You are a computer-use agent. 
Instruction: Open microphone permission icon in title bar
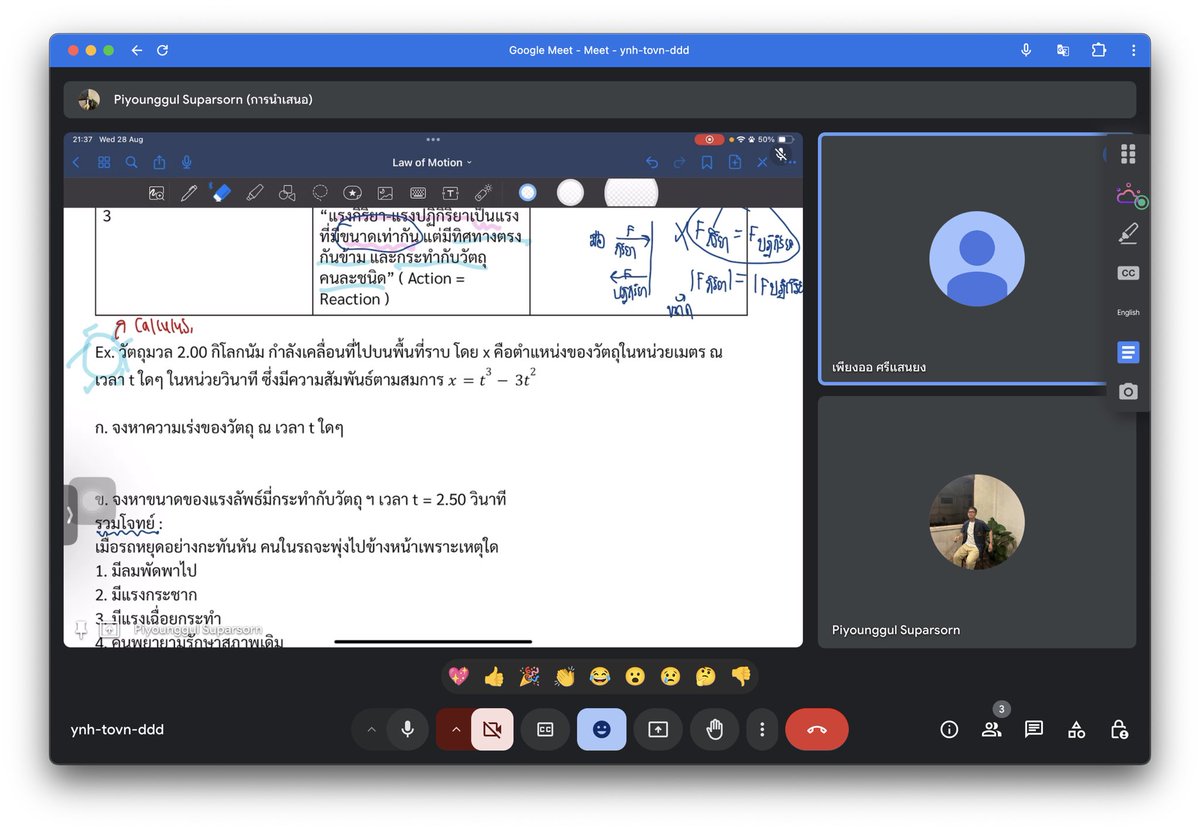point(1026,50)
